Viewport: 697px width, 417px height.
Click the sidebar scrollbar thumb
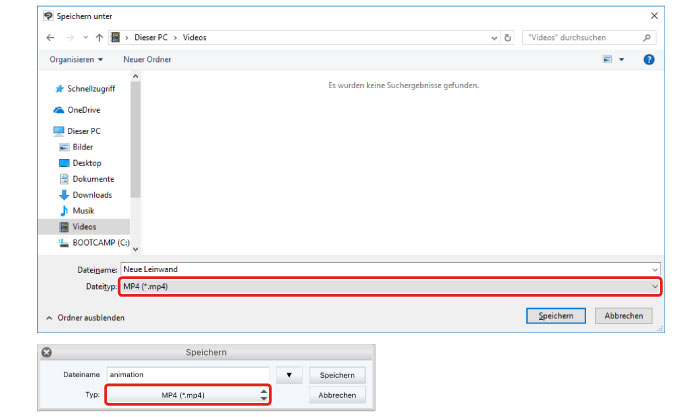click(x=136, y=139)
